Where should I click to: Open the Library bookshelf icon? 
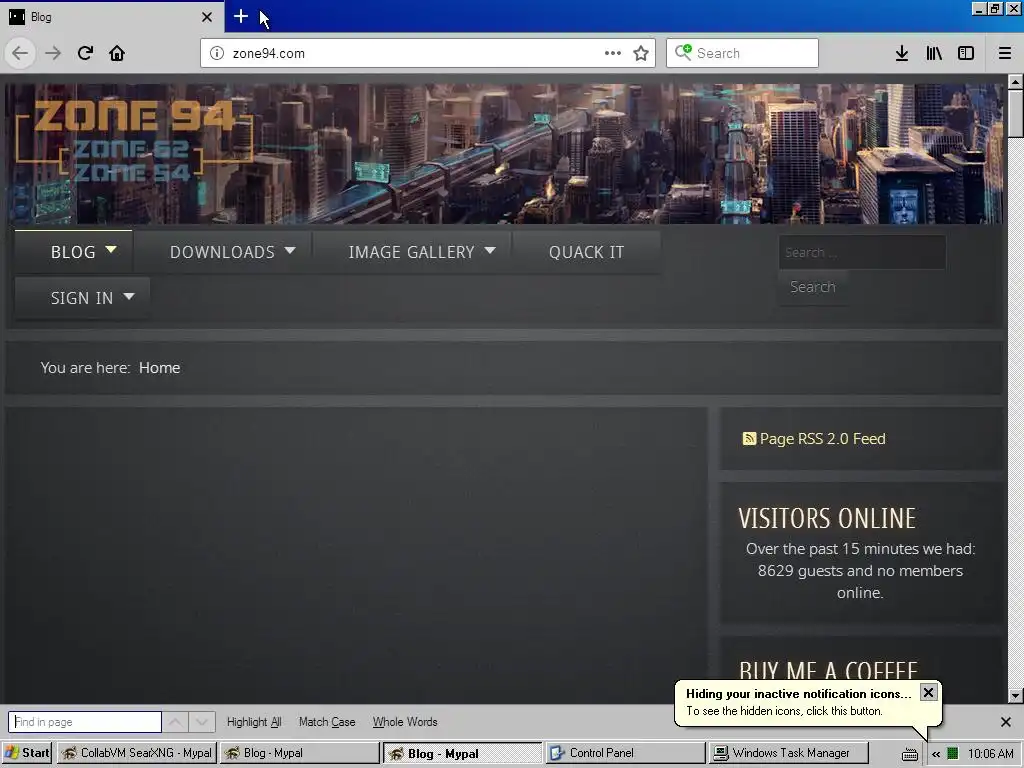point(934,53)
